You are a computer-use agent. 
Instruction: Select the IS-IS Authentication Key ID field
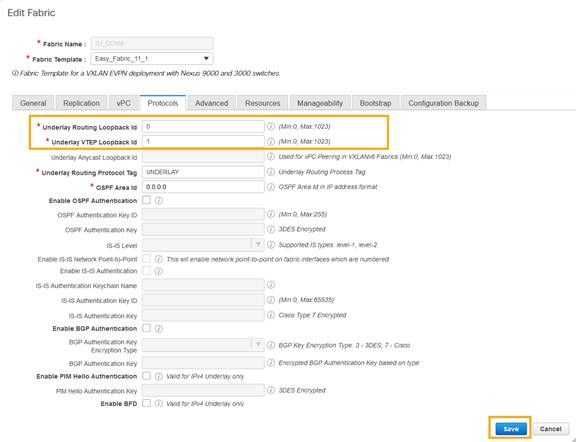click(203, 300)
